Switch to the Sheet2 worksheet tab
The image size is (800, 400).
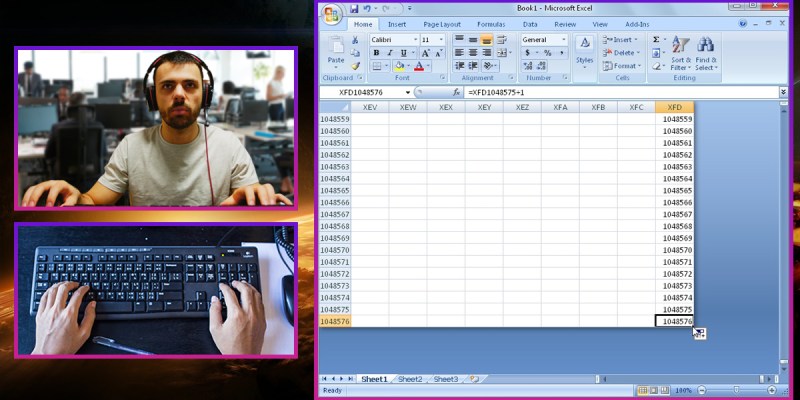410,379
